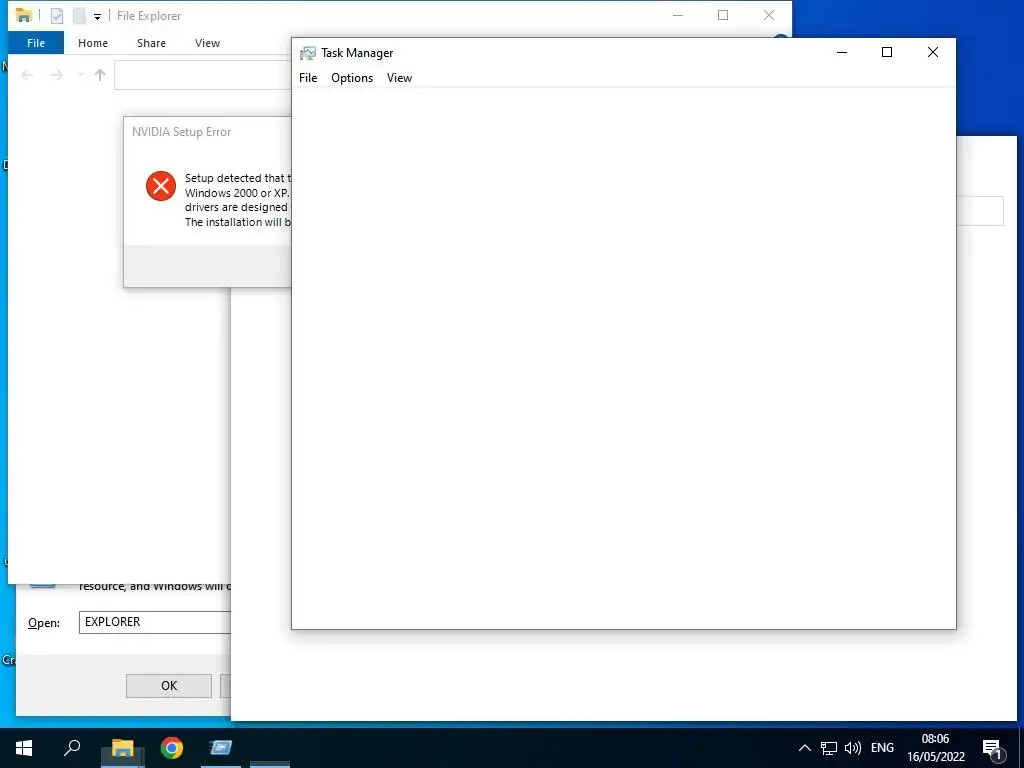Click the taskbar Search icon
1024x768 pixels.
(72, 748)
